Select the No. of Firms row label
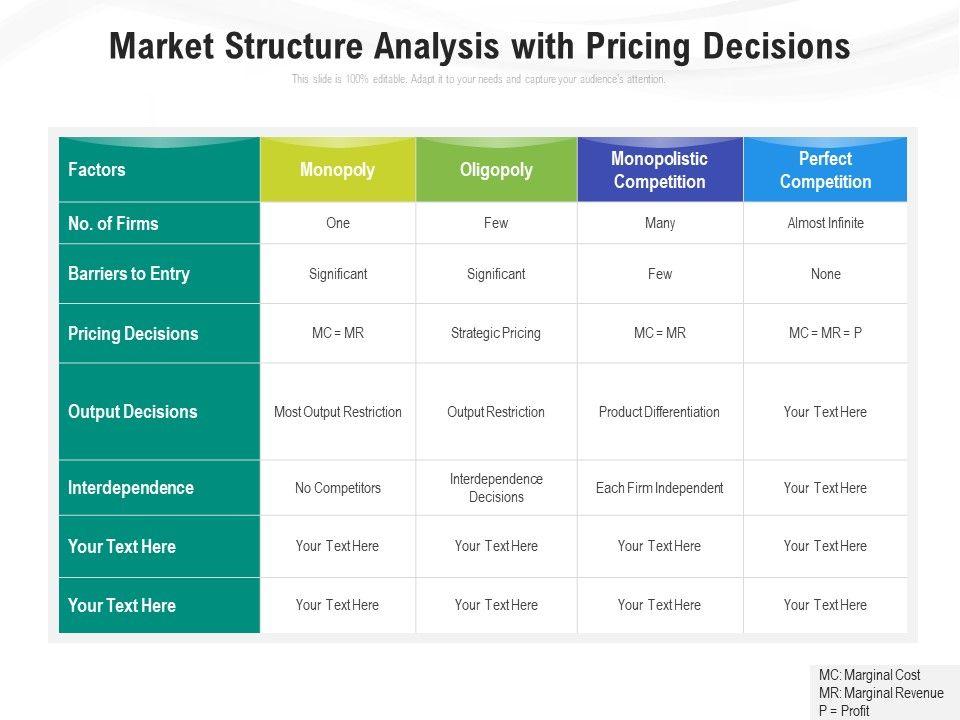This screenshot has width=960, height=720. pyautogui.click(x=113, y=224)
